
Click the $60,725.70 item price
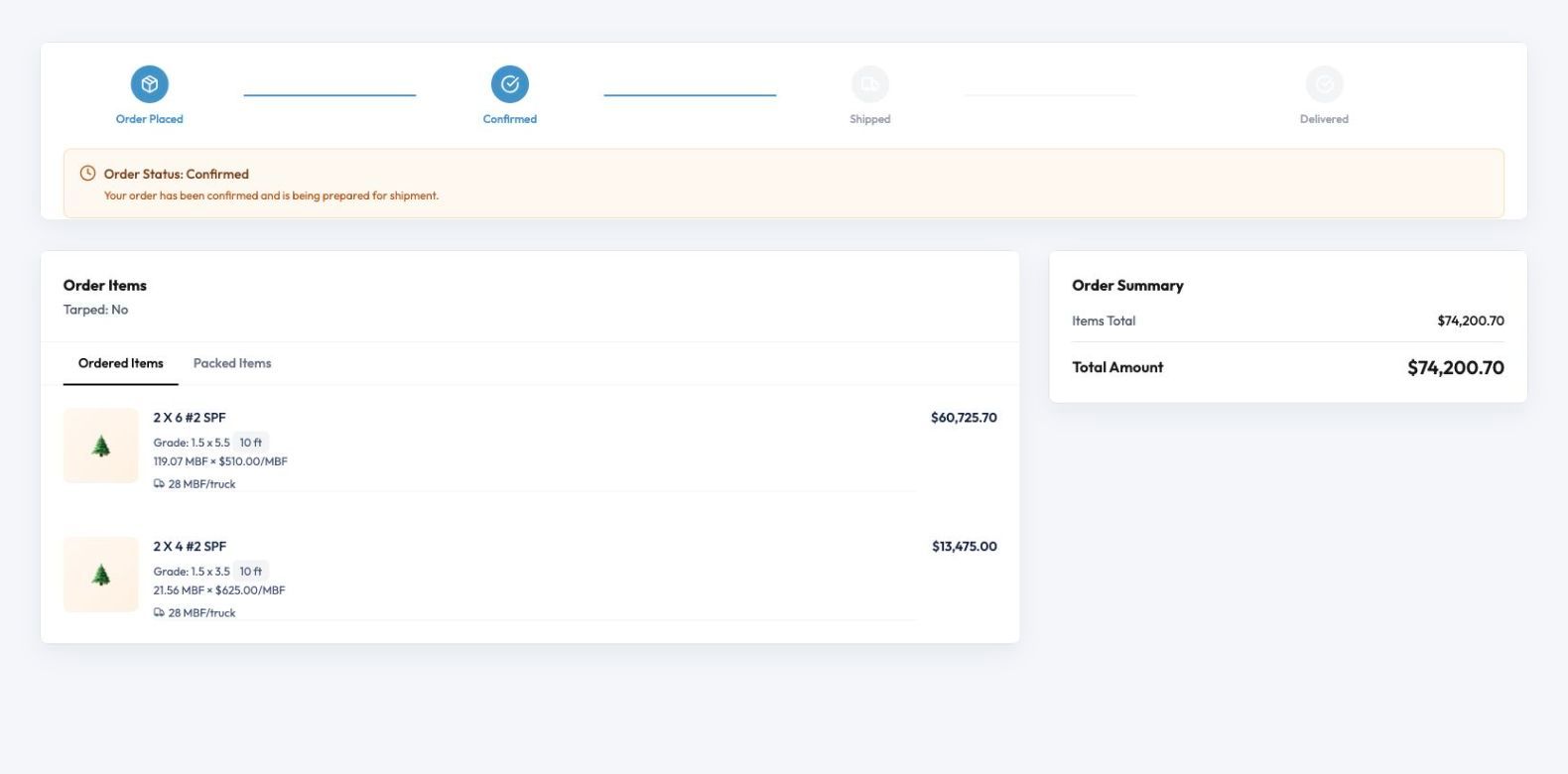tap(964, 418)
